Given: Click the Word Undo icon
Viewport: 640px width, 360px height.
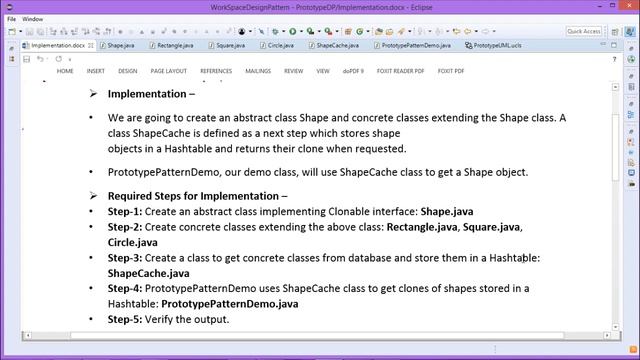Looking at the screenshot, I should (x=40, y=59).
